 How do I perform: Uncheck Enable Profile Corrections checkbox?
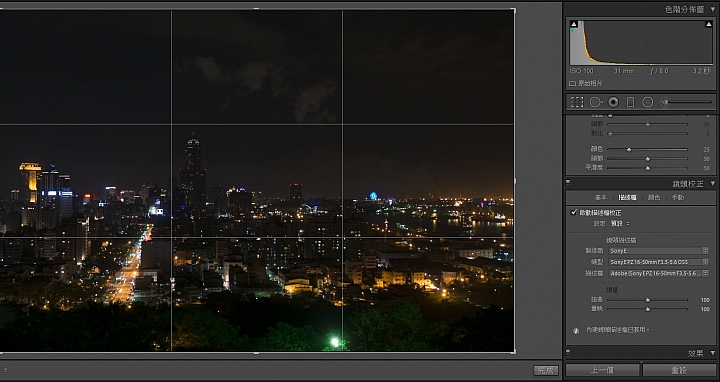click(574, 212)
